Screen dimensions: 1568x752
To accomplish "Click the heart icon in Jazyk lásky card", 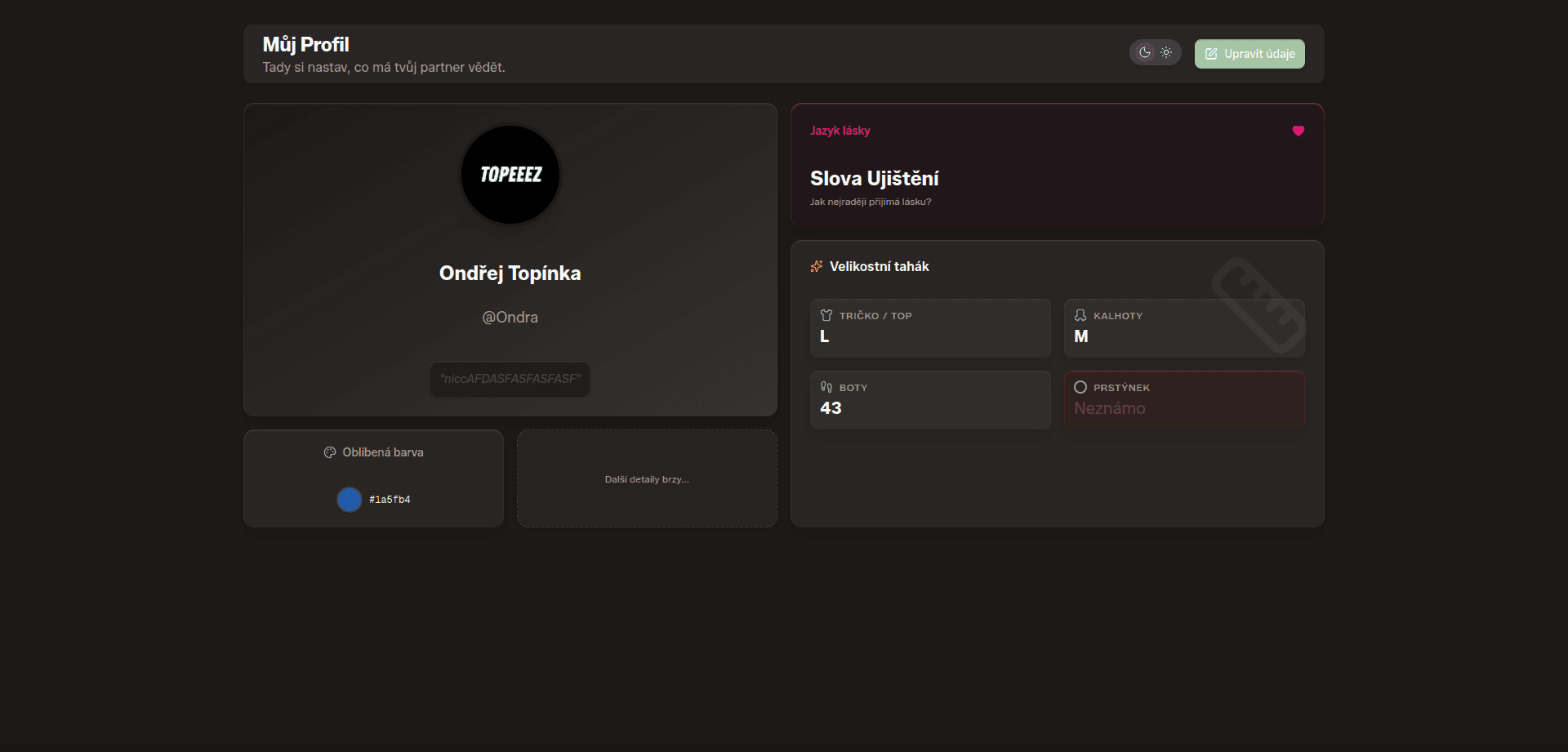I will (x=1298, y=131).
